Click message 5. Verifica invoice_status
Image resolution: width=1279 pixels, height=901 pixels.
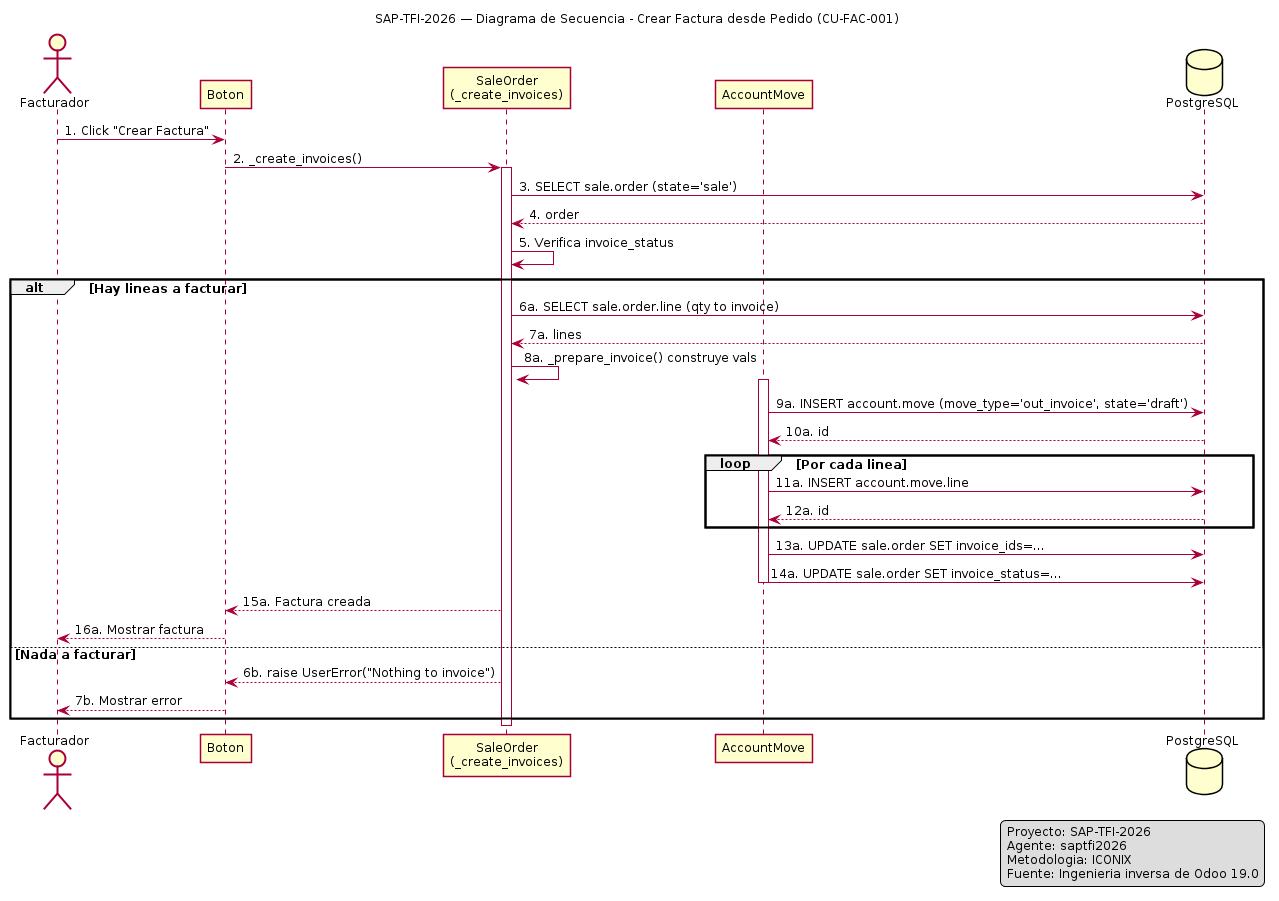596,243
